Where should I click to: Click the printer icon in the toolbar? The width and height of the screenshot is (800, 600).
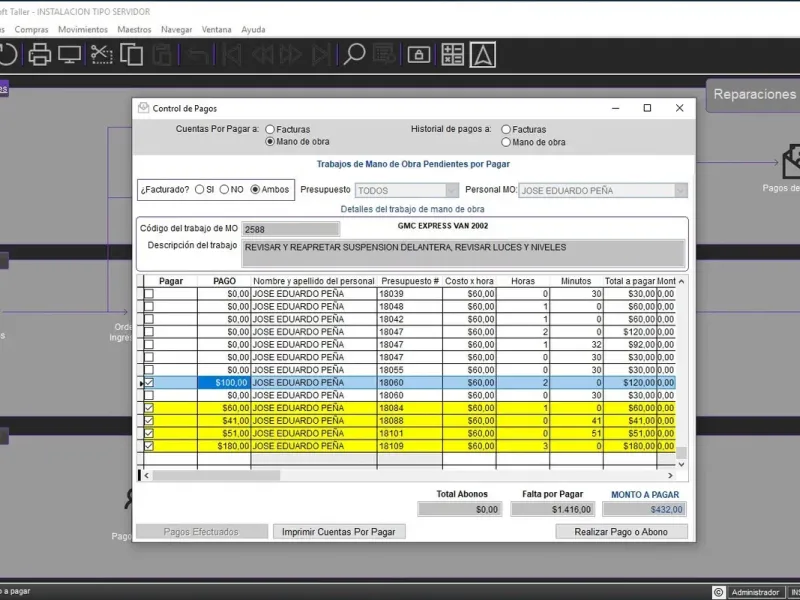click(40, 54)
